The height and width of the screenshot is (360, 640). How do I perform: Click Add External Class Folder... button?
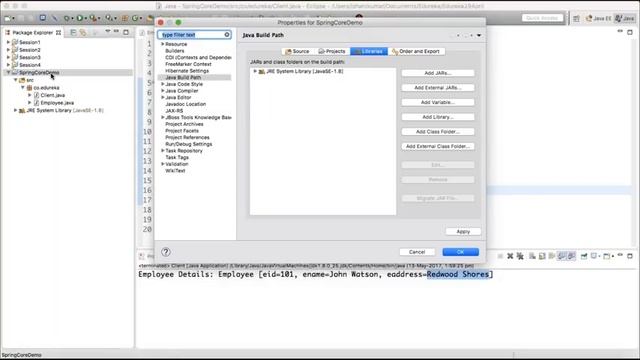438,146
